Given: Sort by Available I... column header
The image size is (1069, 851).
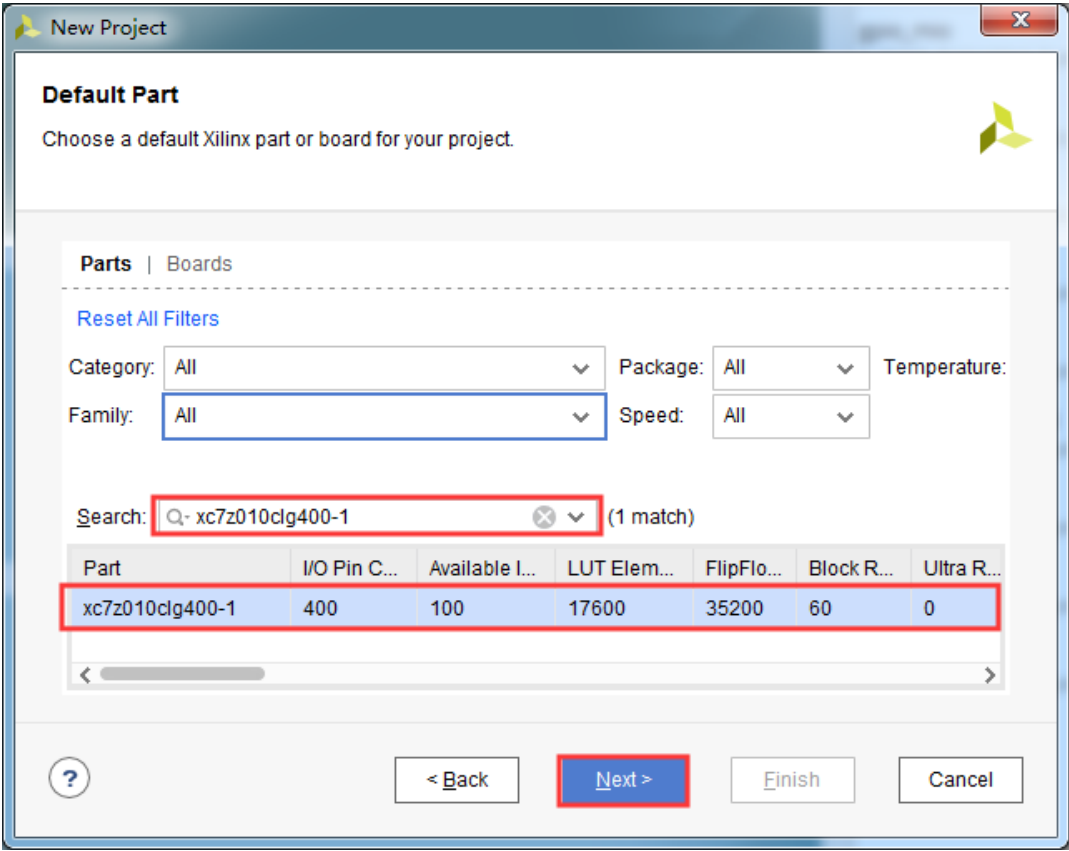Looking at the screenshot, I should click(486, 567).
